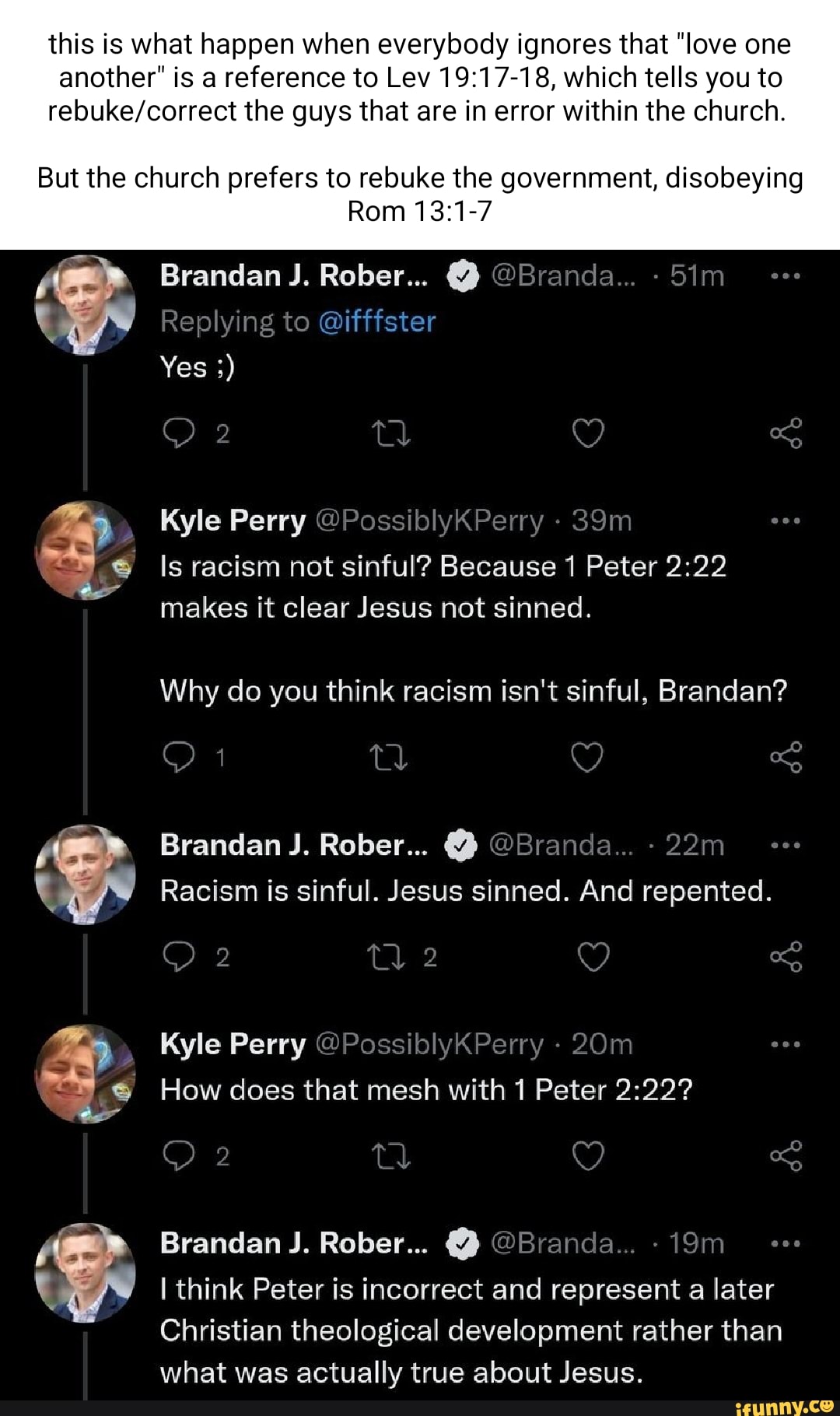Share Kyle Perry's 39m tweet
Image resolution: width=840 pixels, height=1416 pixels.
(786, 757)
